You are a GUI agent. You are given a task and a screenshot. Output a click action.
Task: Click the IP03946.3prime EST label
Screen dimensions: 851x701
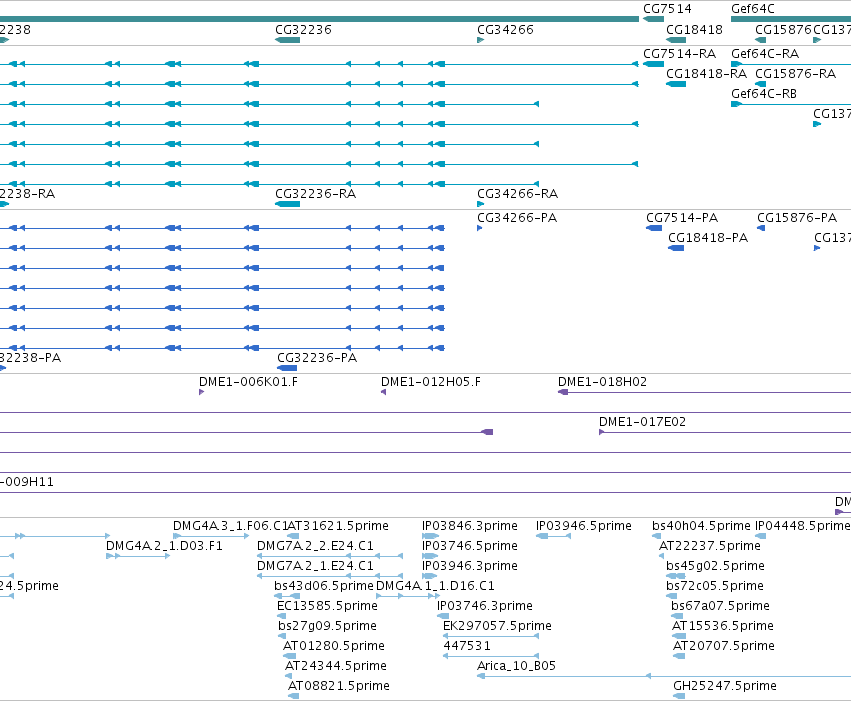coord(469,566)
